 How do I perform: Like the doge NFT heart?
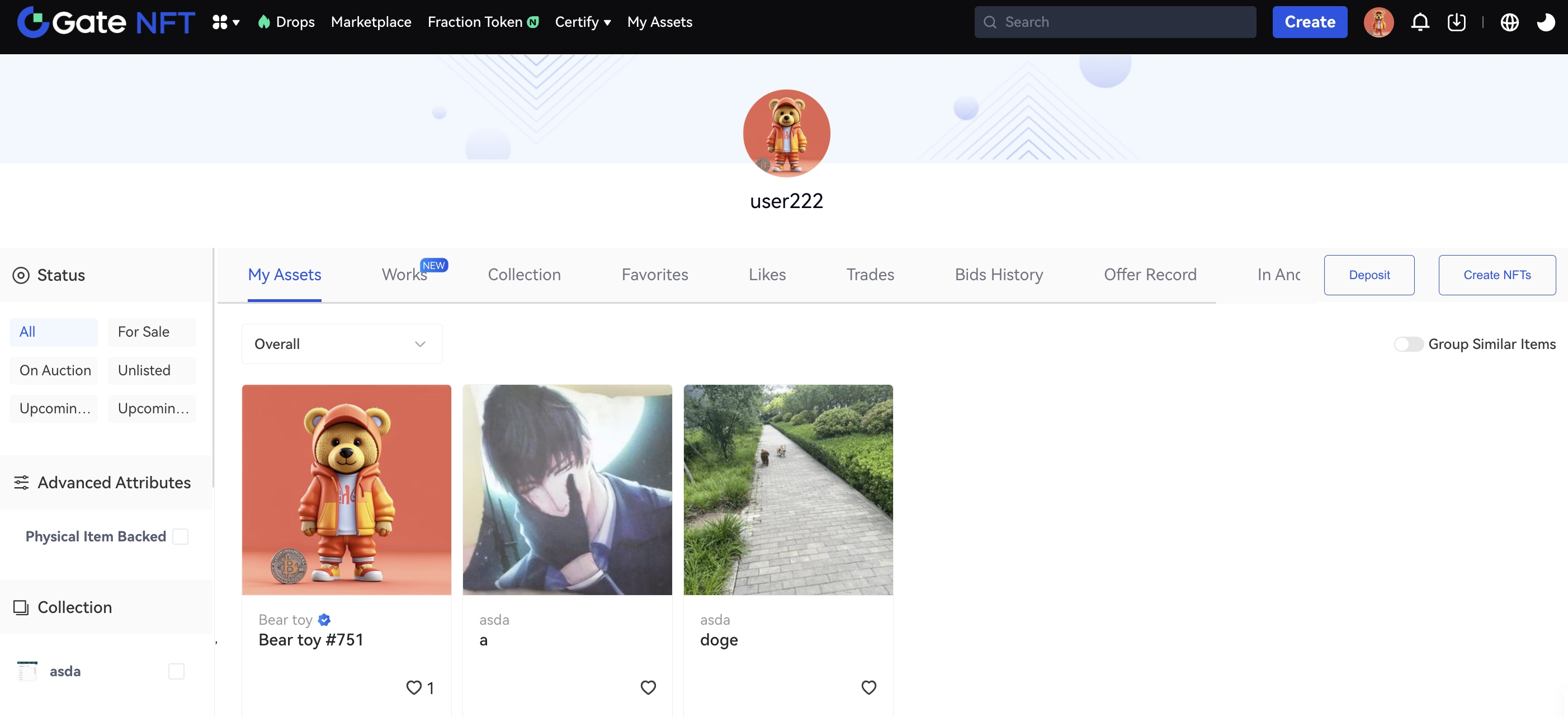point(868,687)
